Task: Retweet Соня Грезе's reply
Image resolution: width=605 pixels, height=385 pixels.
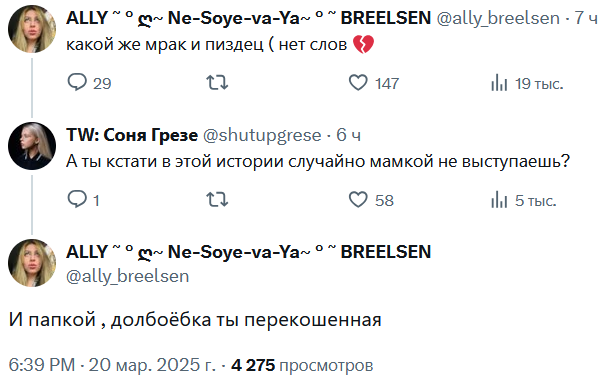Action: (217, 200)
